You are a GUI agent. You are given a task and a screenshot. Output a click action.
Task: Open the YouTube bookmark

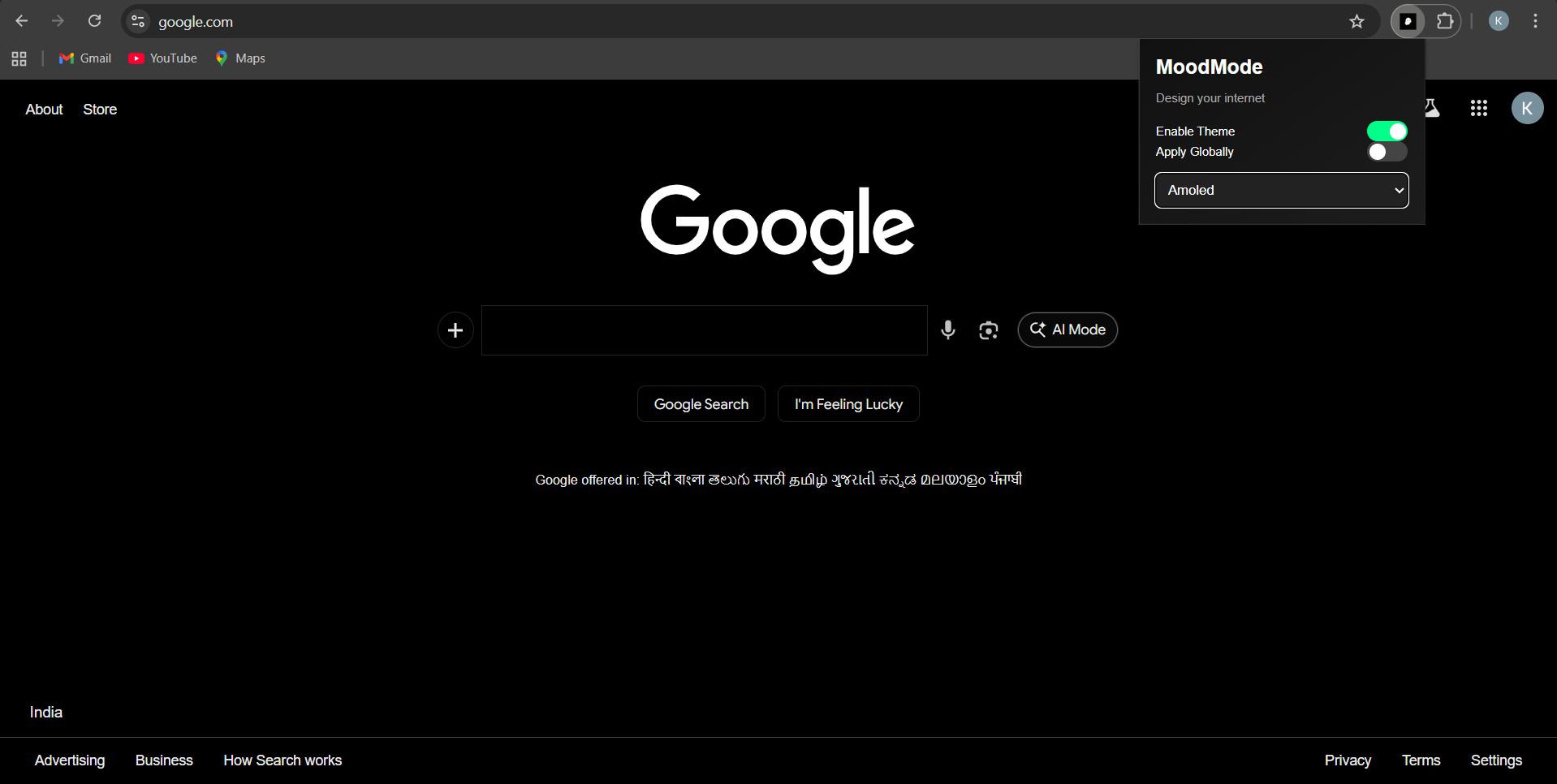coord(163,58)
